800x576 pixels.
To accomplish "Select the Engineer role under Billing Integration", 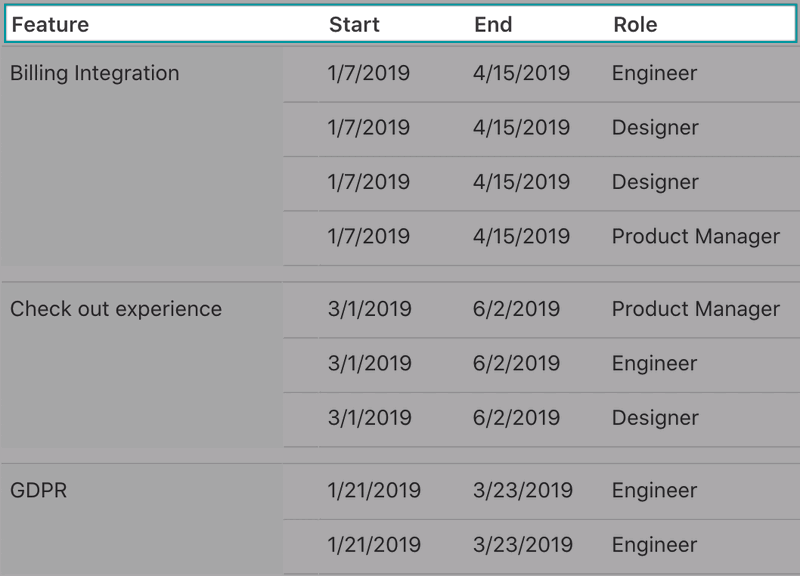I will click(x=654, y=74).
